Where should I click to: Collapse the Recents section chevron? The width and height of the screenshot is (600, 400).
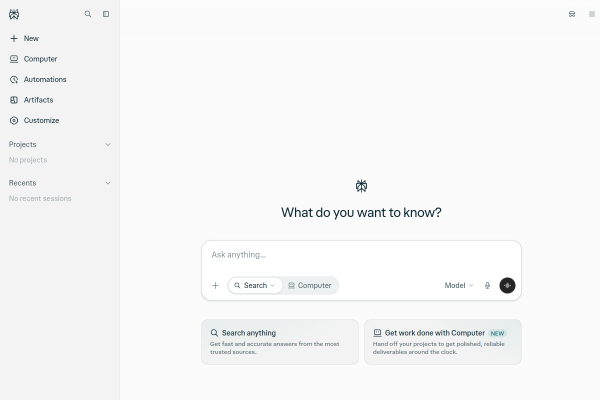(x=108, y=183)
